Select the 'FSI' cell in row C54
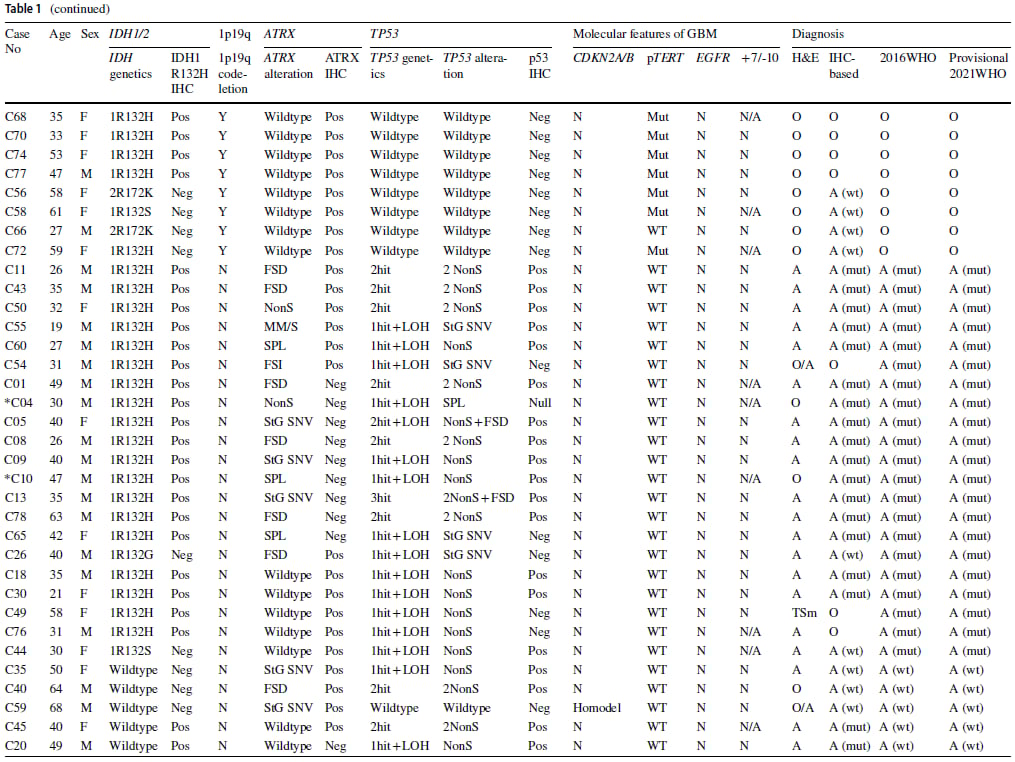The height and width of the screenshot is (762, 1015). pyautogui.click(x=274, y=364)
